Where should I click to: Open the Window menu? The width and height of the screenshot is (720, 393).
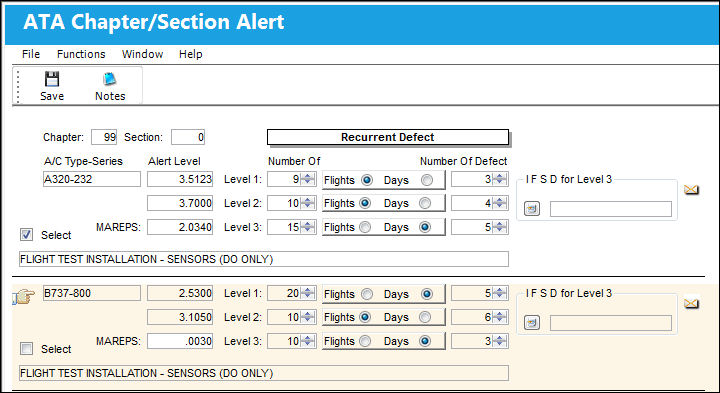(x=142, y=54)
